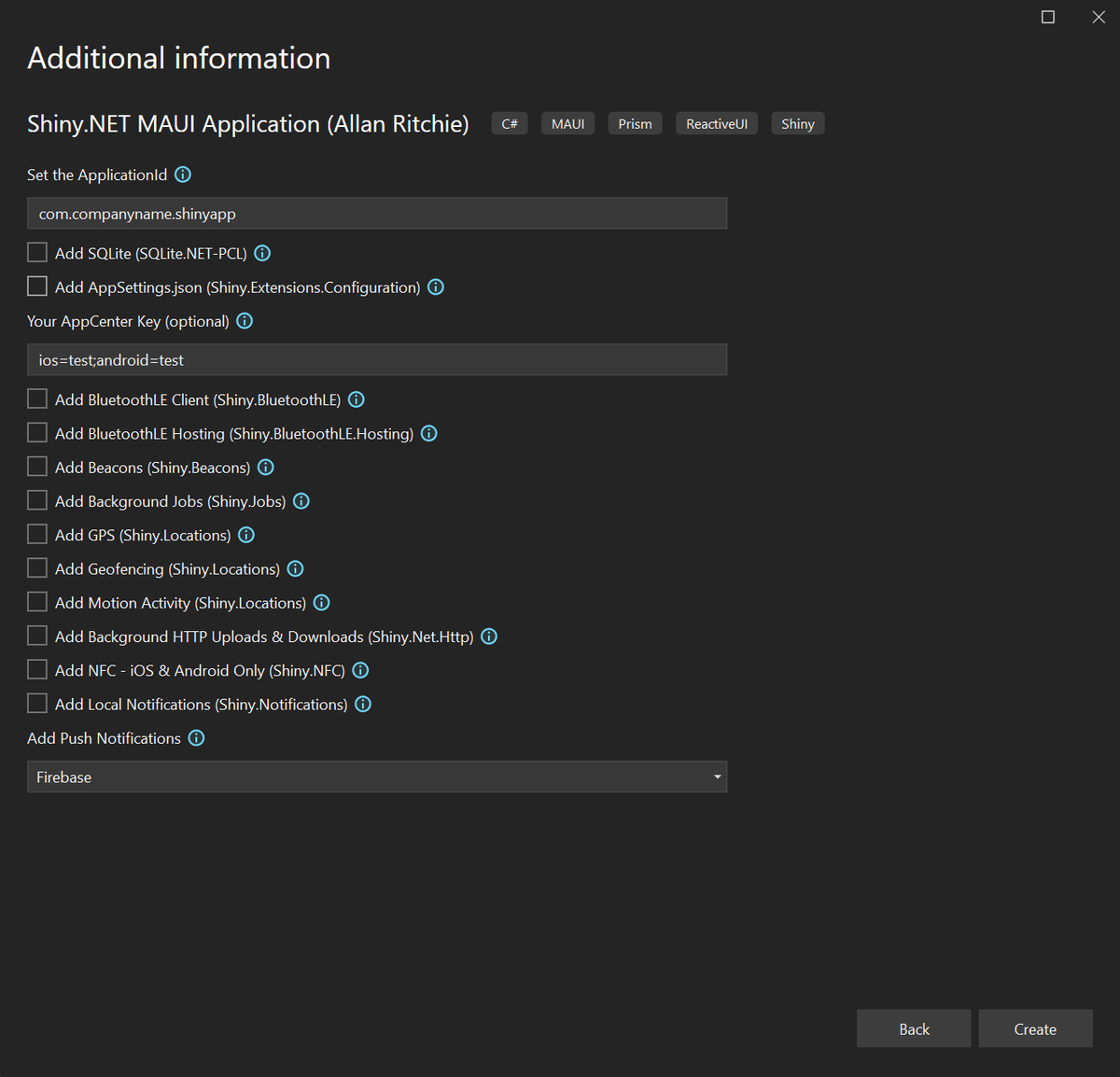Enable the Add SQLite checkbox
This screenshot has width=1120, height=1077.
(x=37, y=252)
